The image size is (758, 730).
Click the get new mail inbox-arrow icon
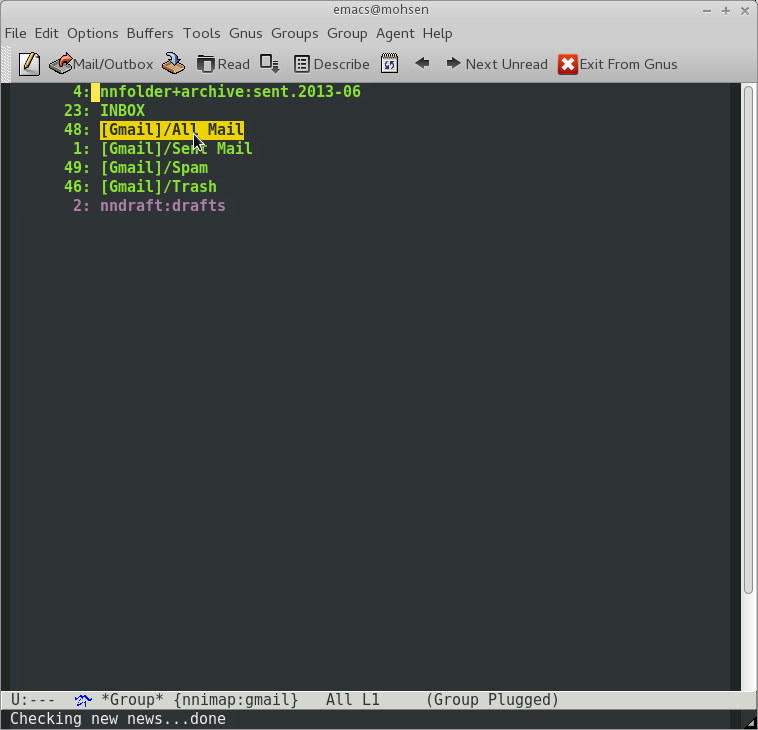tap(174, 64)
